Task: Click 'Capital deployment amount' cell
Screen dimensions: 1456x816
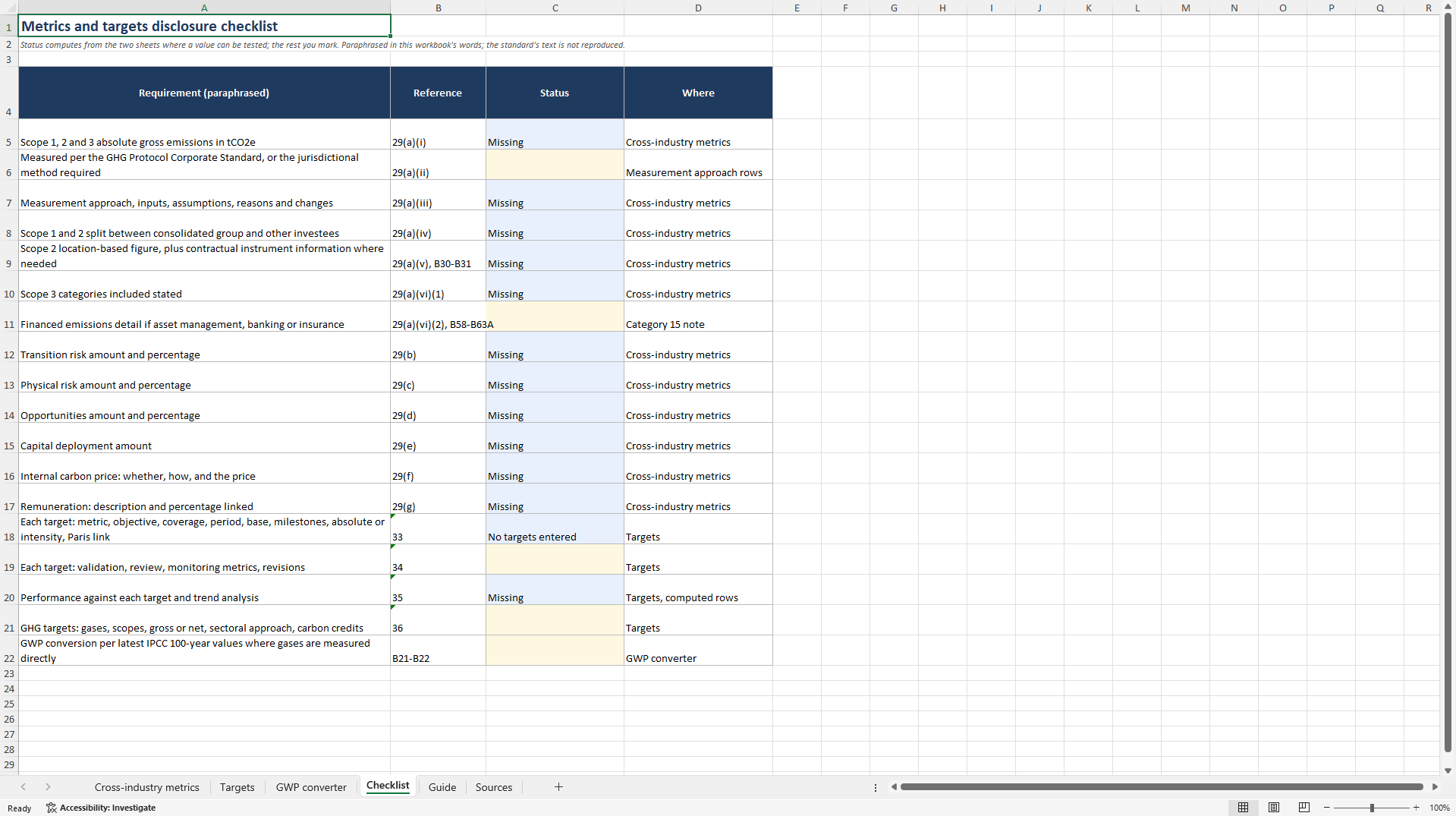Action: pos(204,438)
